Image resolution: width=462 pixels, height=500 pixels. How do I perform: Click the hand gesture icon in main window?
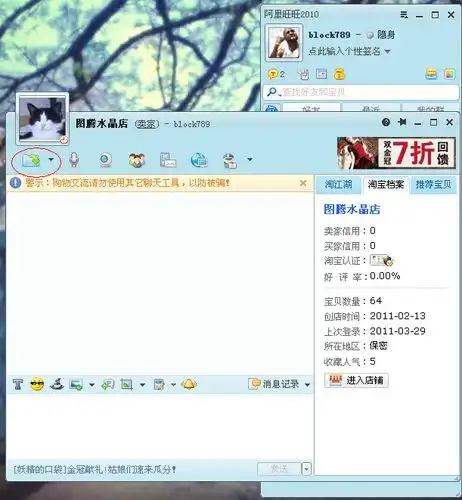coord(303,74)
